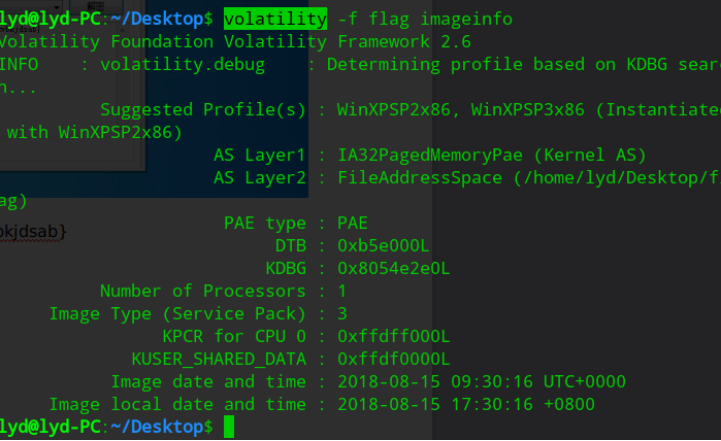
Task: Click 'FileAddressSpace' value of AS Layer2
Action: [419, 178]
